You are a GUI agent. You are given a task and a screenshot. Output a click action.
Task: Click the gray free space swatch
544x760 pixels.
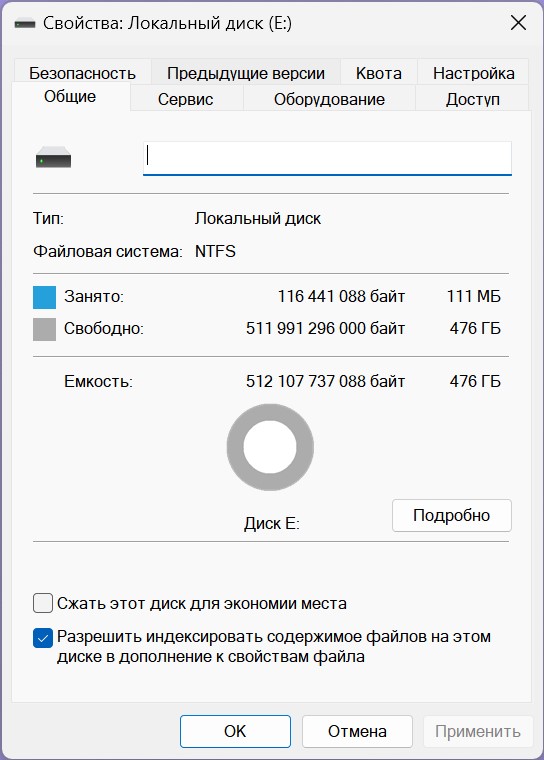tap(44, 329)
